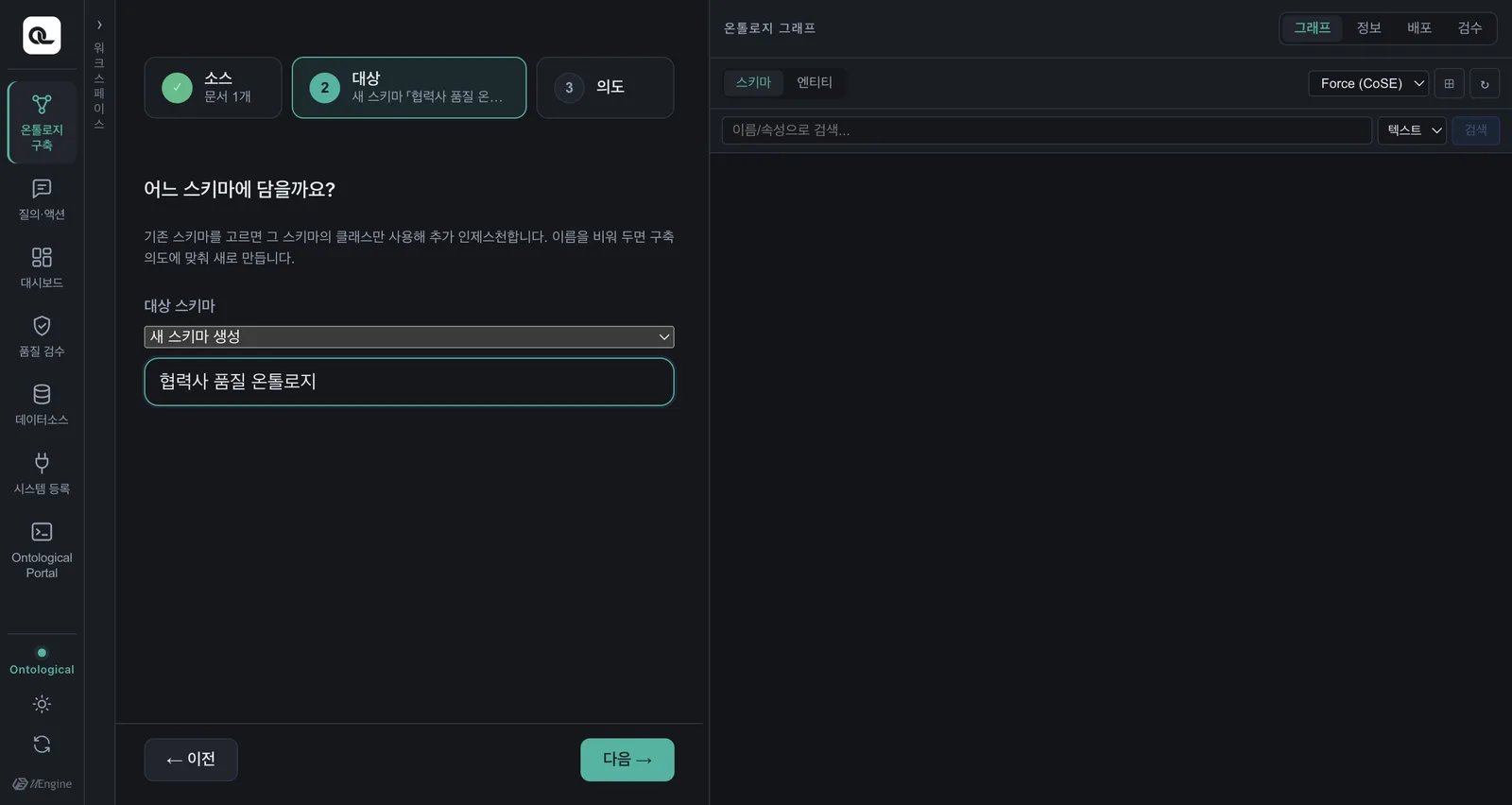
Task: Open the 품질 검수 sidebar section
Action: 42,336
